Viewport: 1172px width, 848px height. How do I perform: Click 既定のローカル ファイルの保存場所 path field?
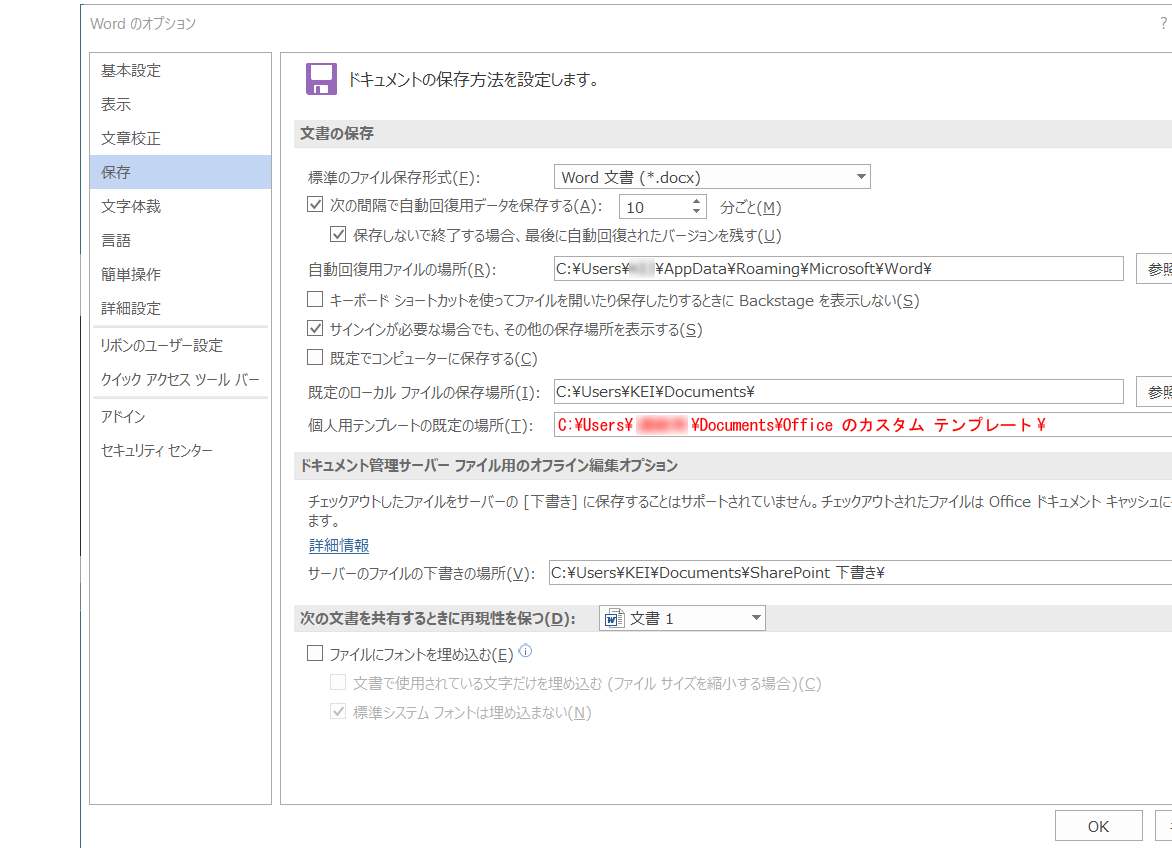coord(839,392)
